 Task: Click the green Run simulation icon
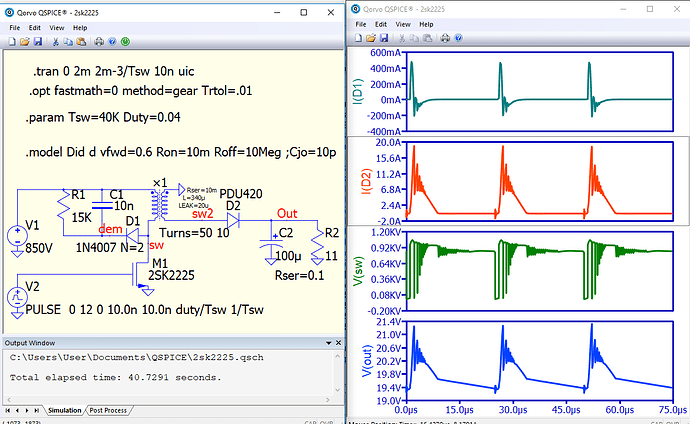tap(124, 42)
